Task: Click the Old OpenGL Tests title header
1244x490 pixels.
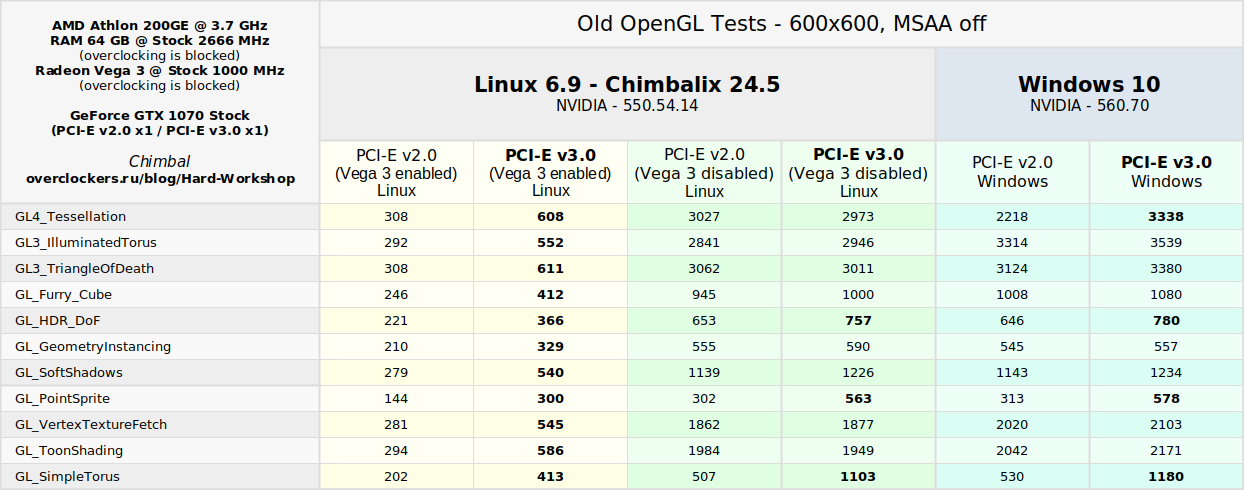Action: click(x=781, y=24)
